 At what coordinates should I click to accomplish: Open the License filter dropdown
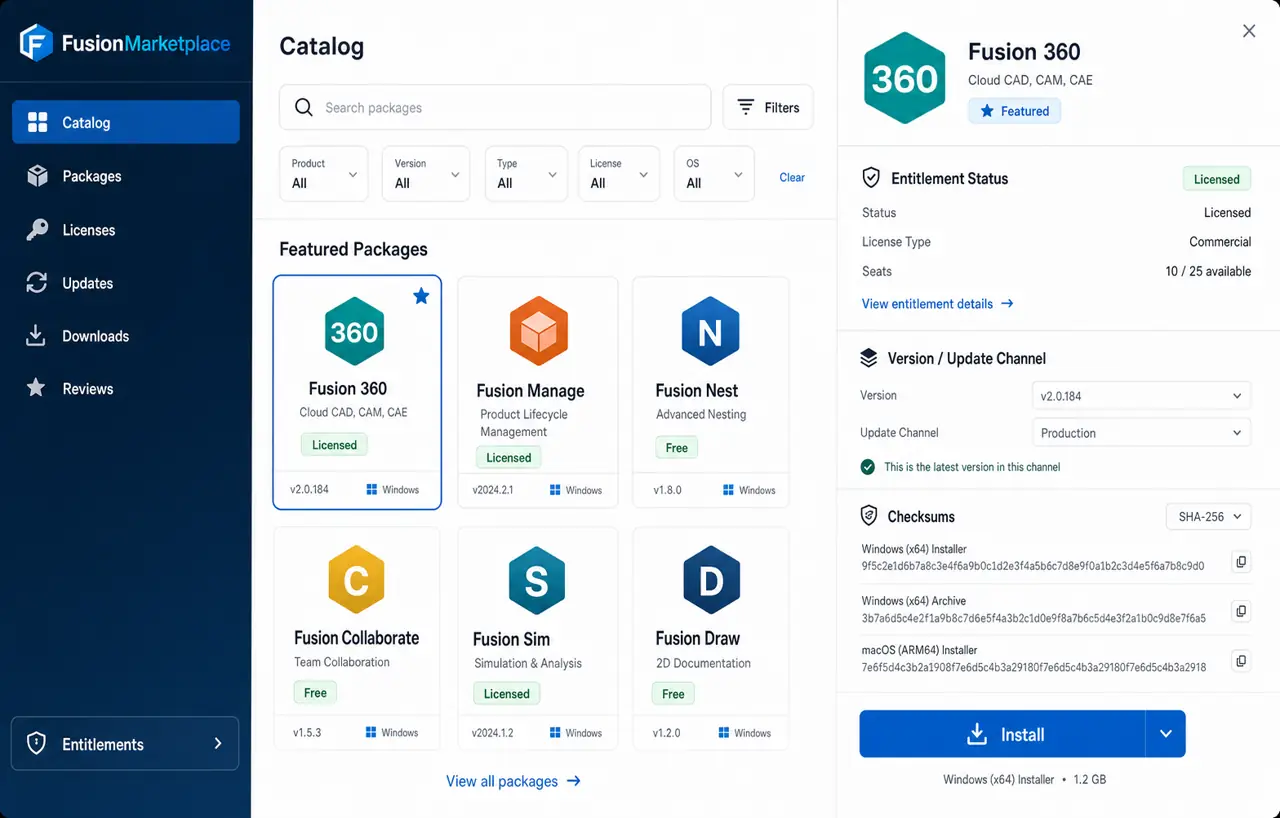[619, 174]
